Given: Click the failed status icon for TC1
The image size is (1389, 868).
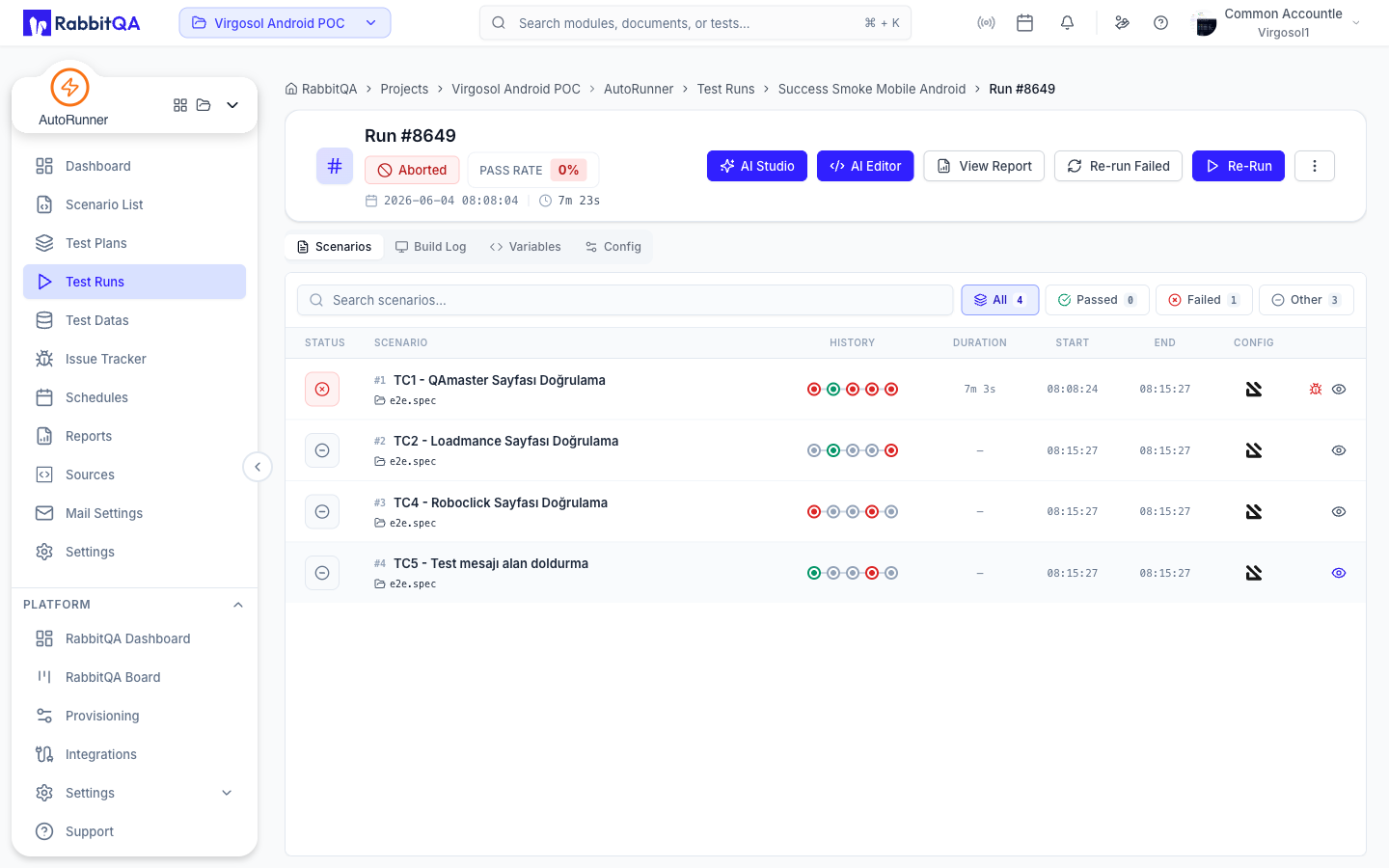Looking at the screenshot, I should tap(322, 390).
